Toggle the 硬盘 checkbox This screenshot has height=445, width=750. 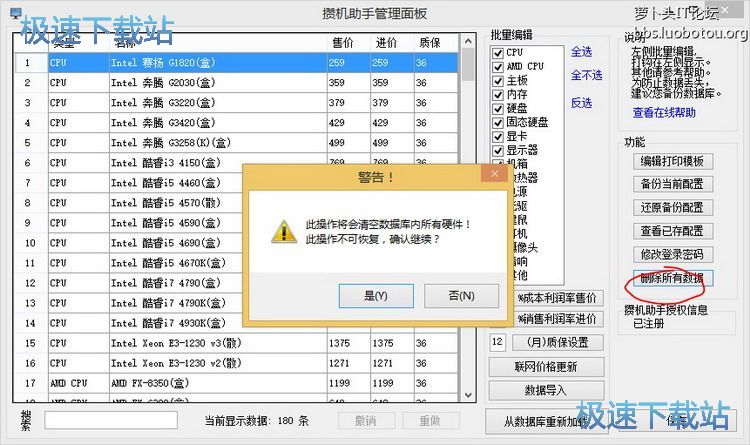498,109
